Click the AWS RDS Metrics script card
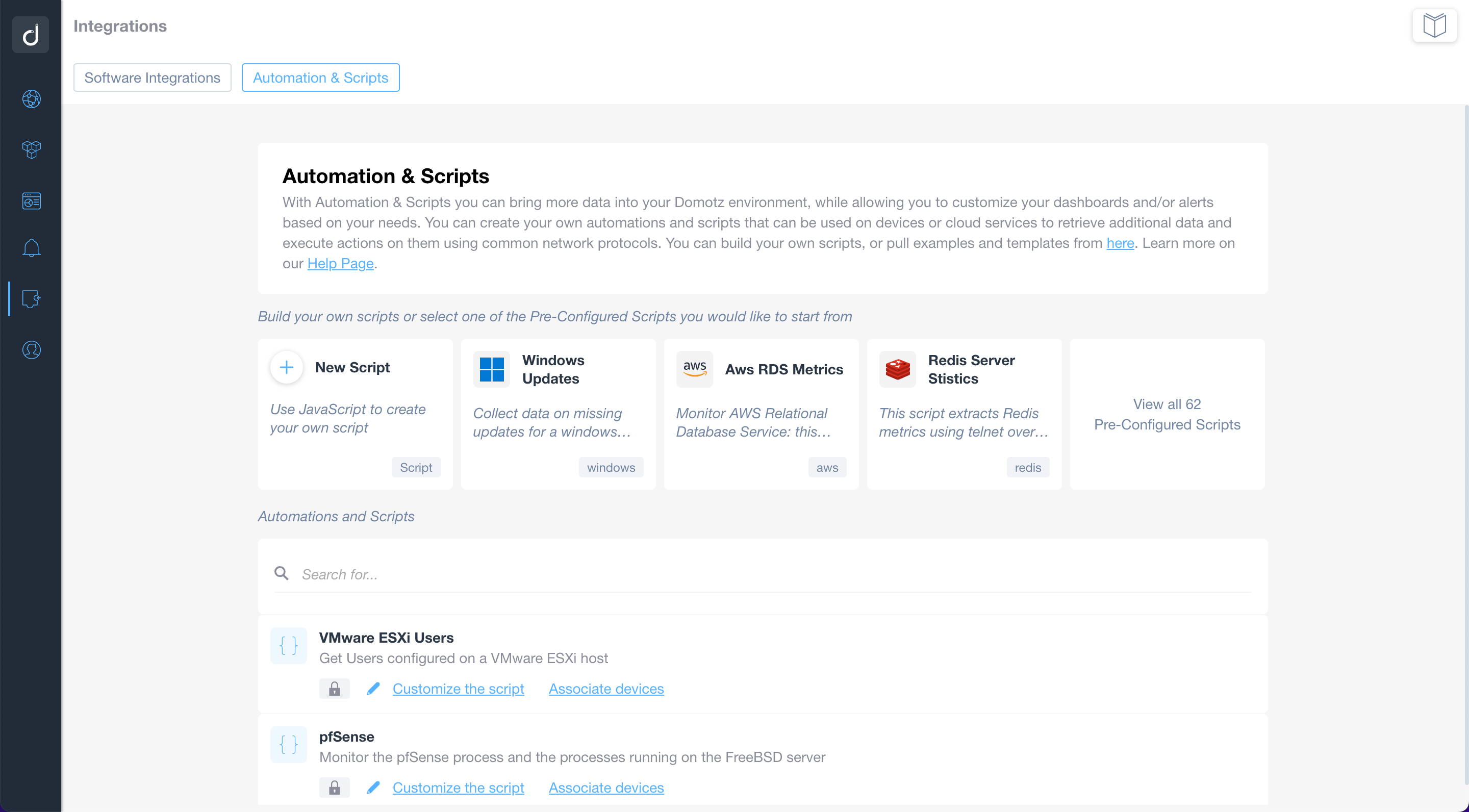The width and height of the screenshot is (1469, 812). [761, 413]
